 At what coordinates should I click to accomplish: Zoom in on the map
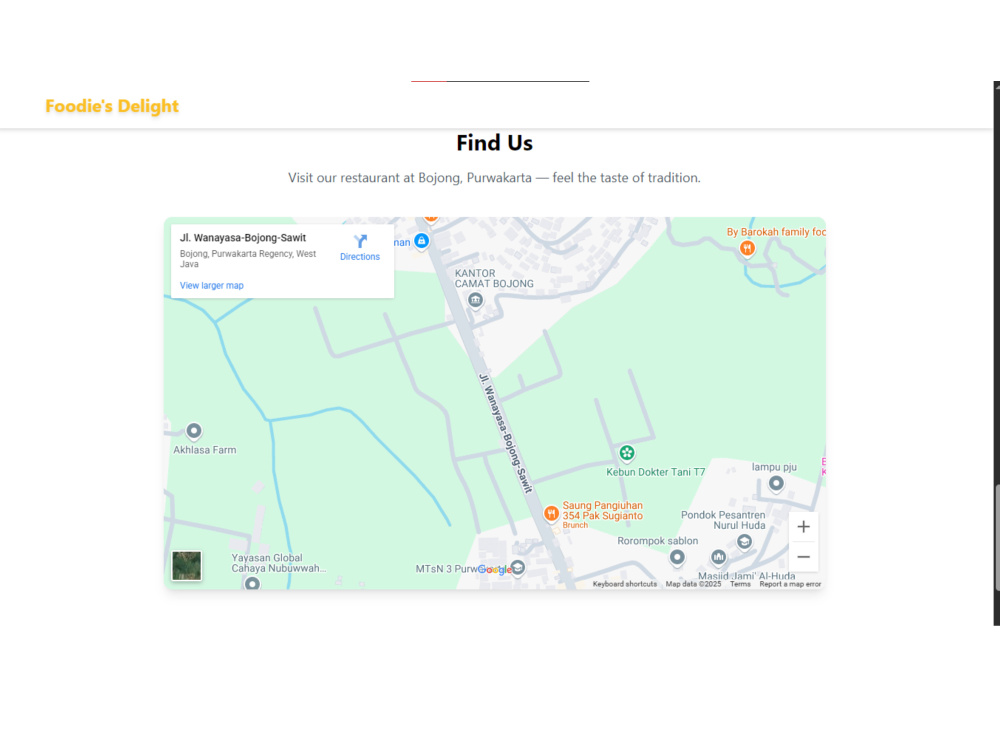(804, 527)
